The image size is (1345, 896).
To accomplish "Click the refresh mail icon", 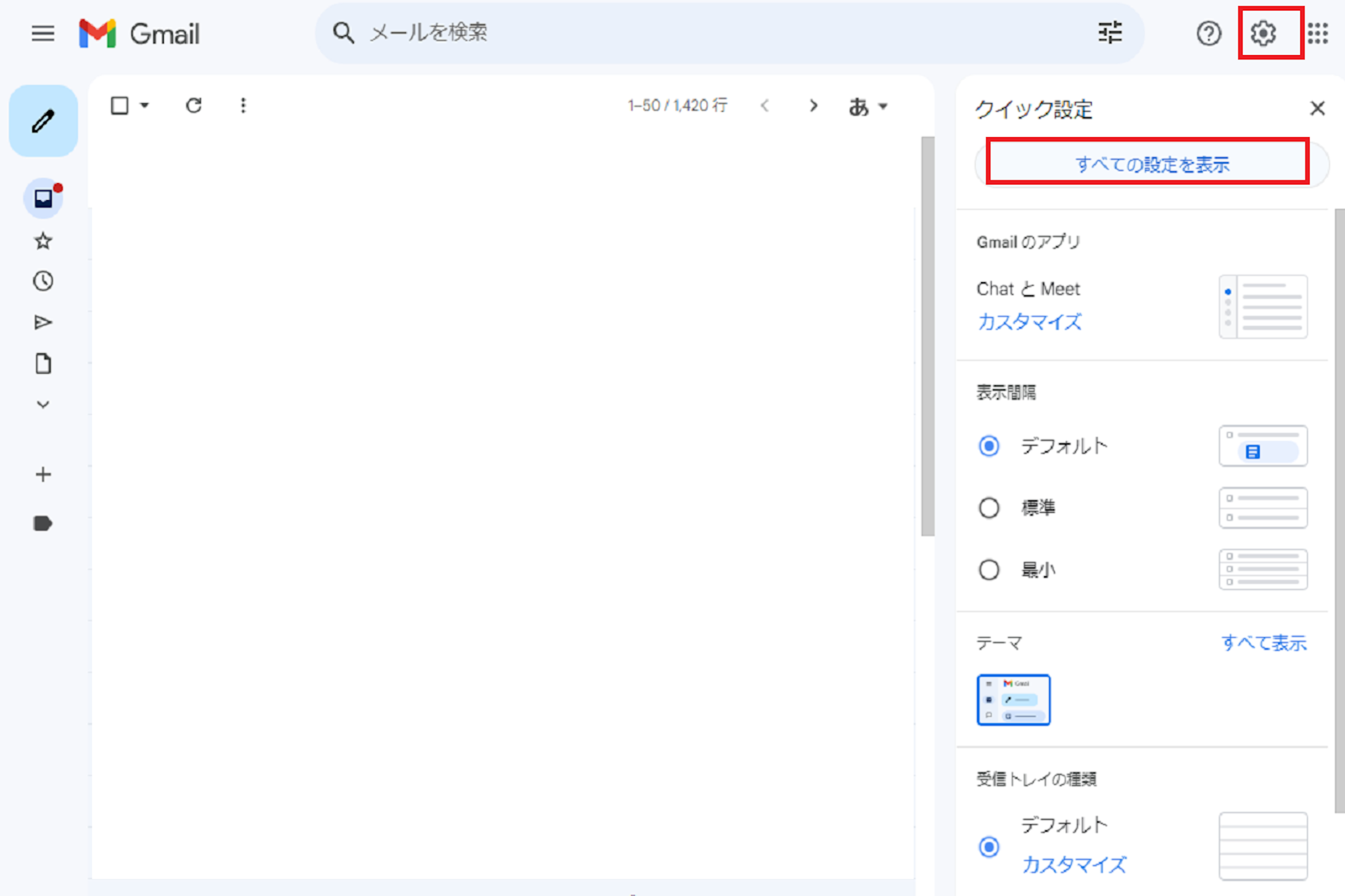I will coord(194,106).
